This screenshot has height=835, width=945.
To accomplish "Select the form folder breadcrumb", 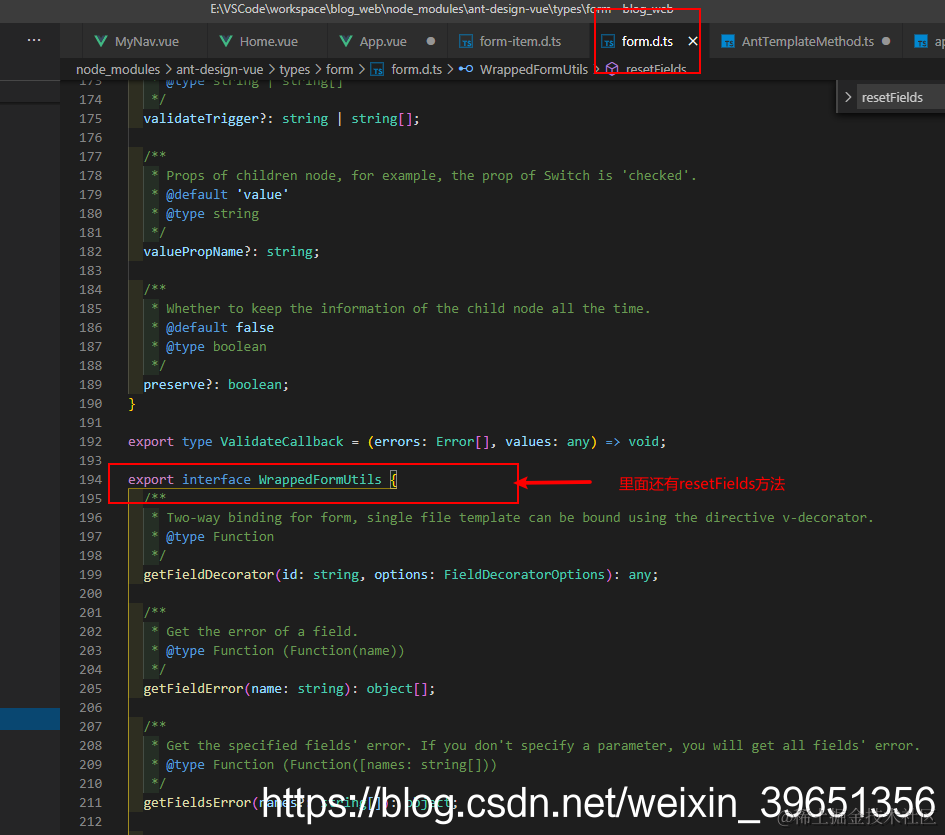I will pos(339,69).
